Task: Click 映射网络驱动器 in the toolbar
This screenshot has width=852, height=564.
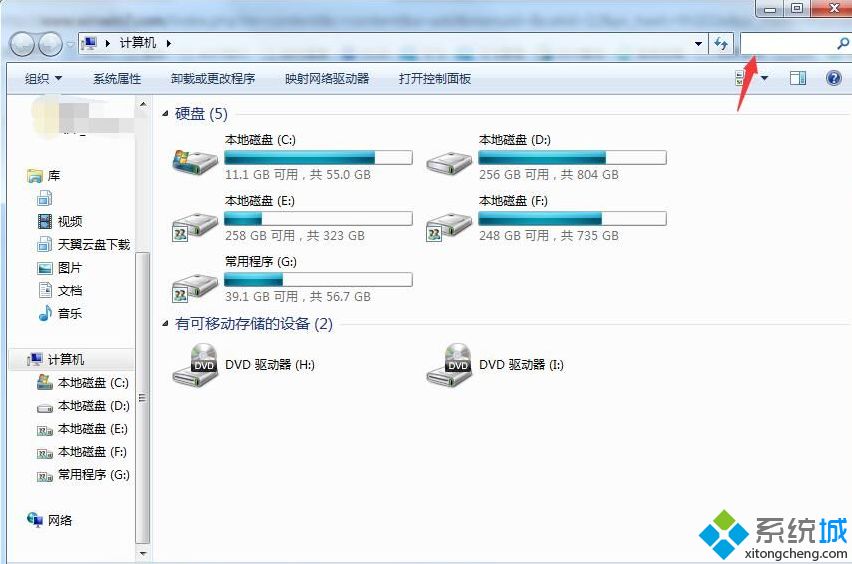Action: point(327,79)
